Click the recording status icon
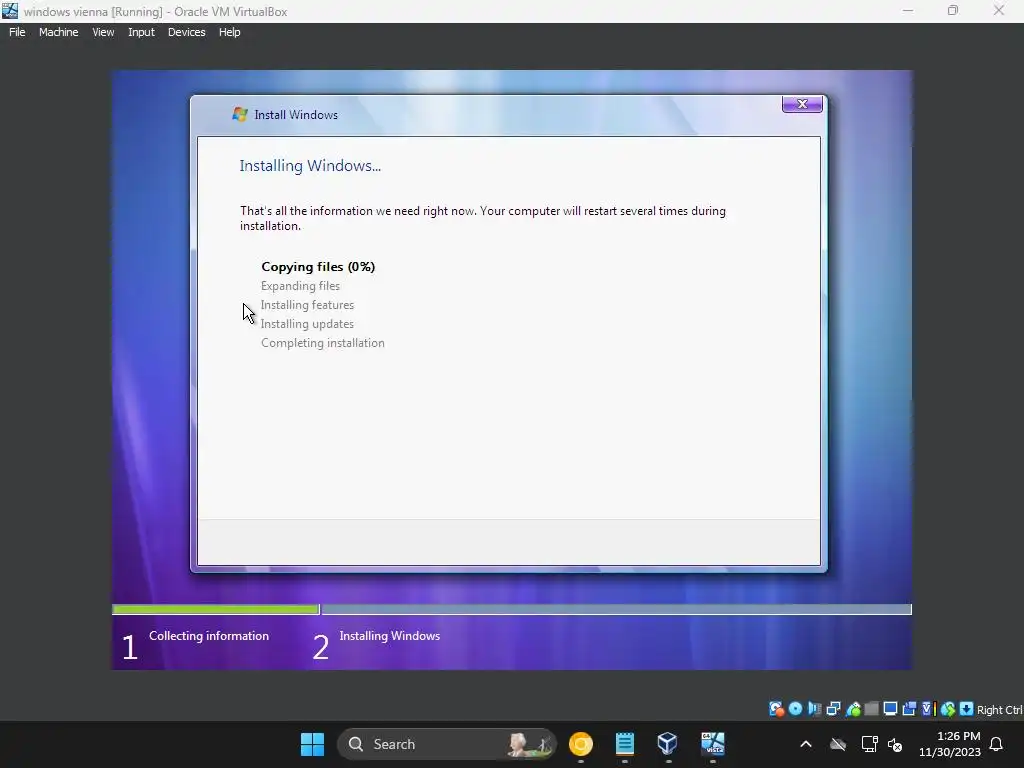The width and height of the screenshot is (1024, 768). click(x=909, y=709)
